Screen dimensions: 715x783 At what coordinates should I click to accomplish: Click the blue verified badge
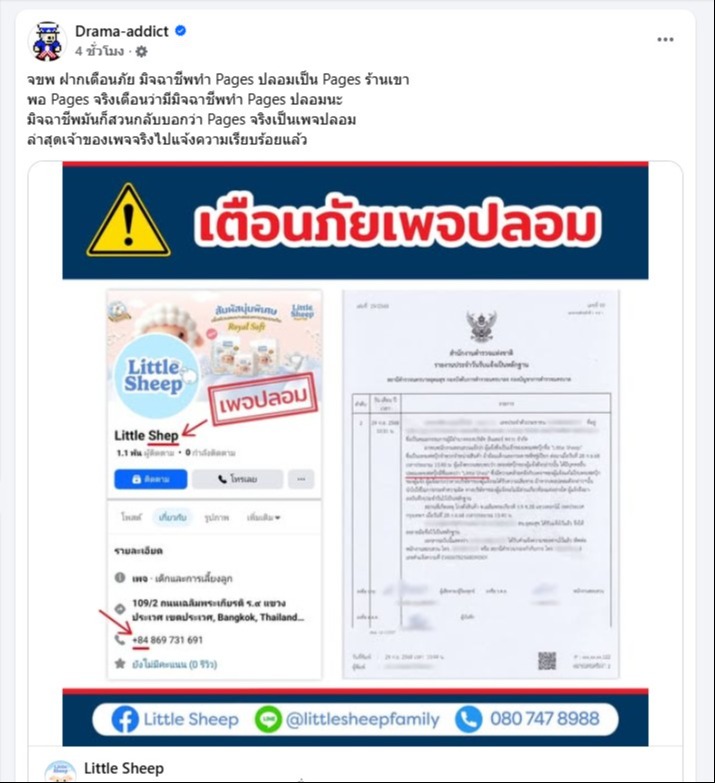tap(180, 31)
